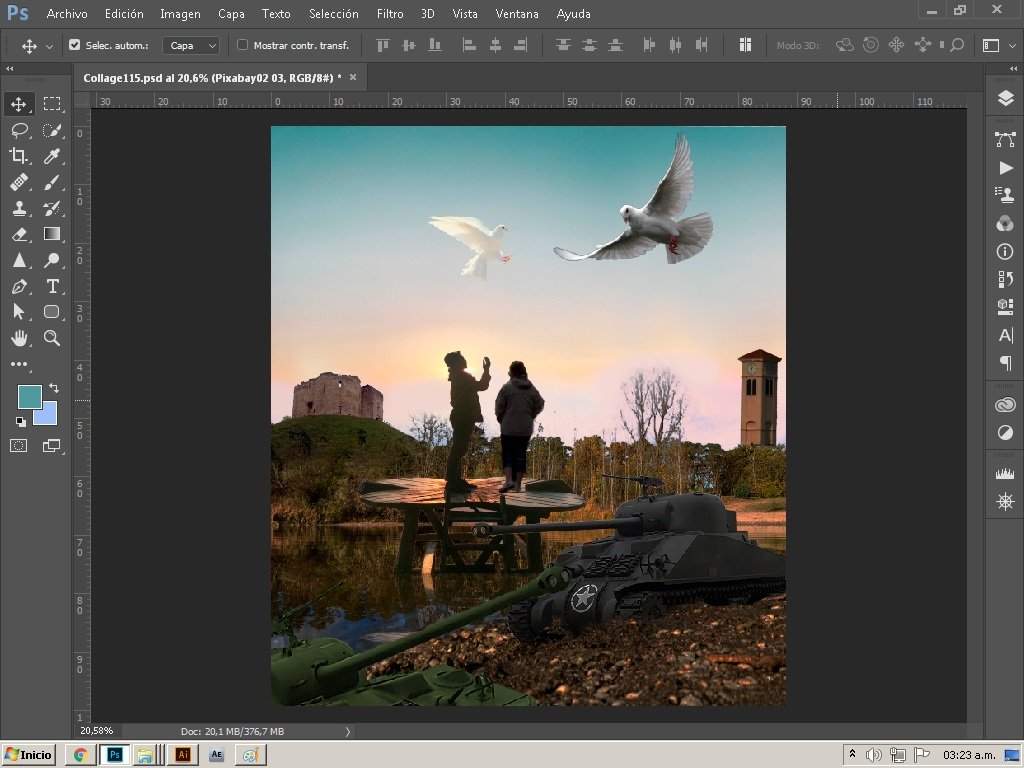
Task: Reset default foreground and background colors
Action: (x=21, y=422)
